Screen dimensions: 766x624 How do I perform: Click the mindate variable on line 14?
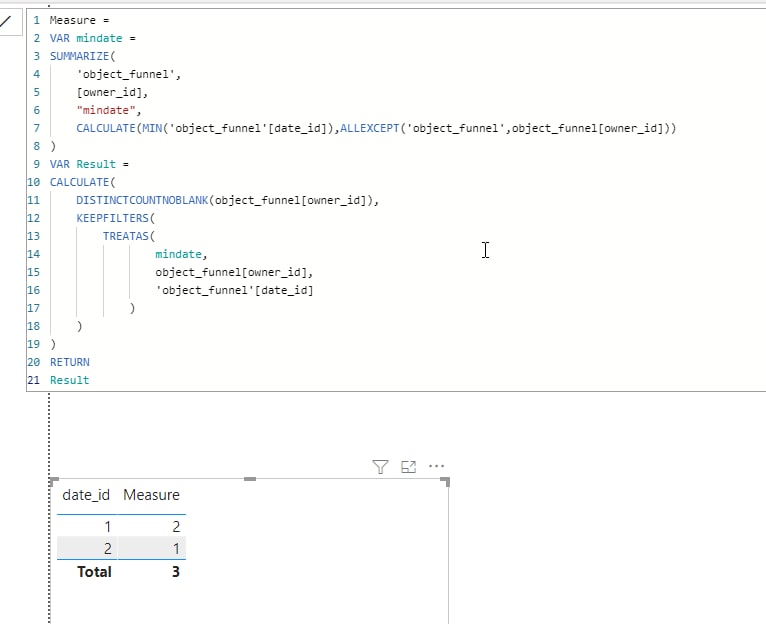coord(178,254)
